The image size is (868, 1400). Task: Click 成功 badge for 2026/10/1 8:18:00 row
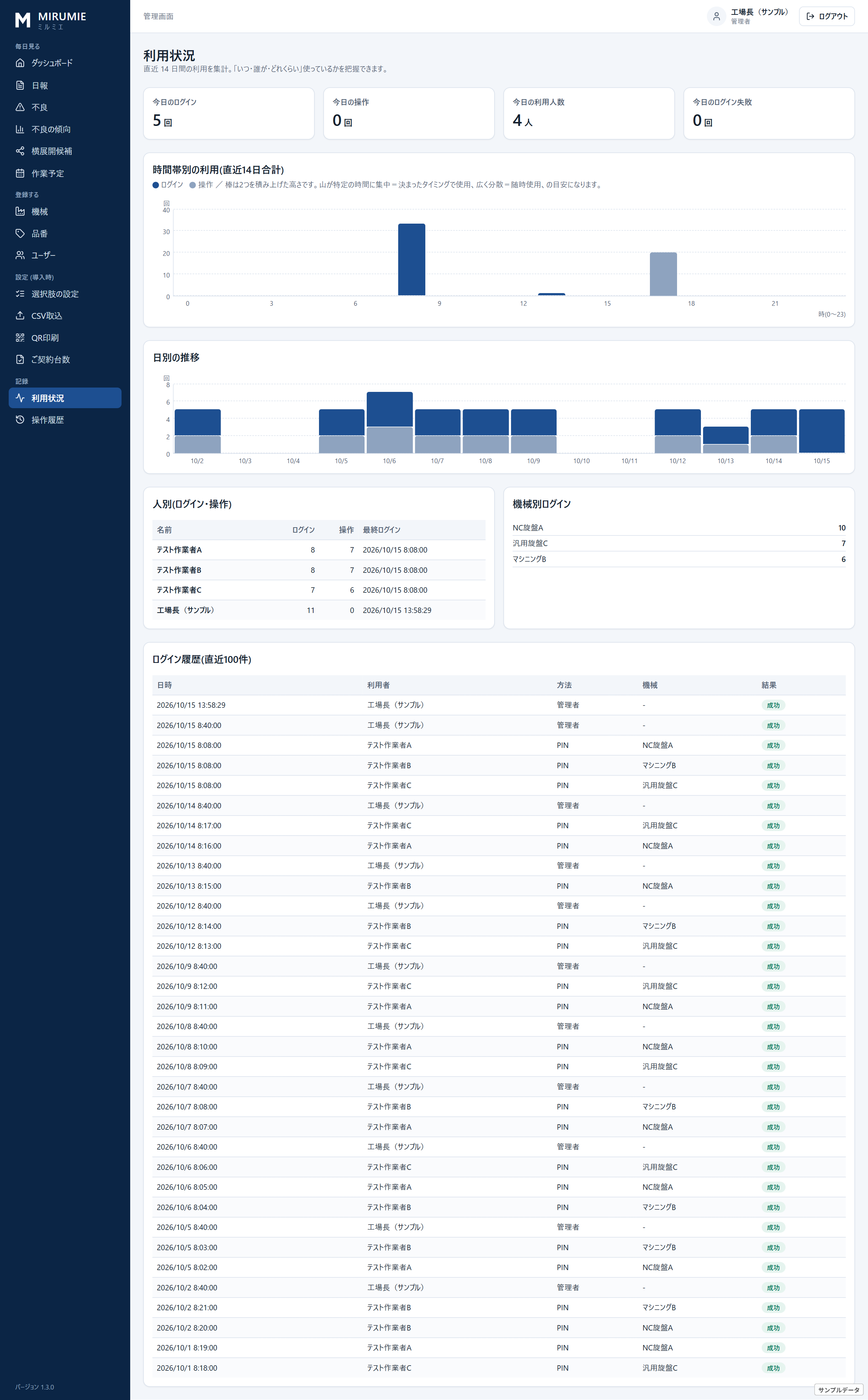coord(773,1369)
